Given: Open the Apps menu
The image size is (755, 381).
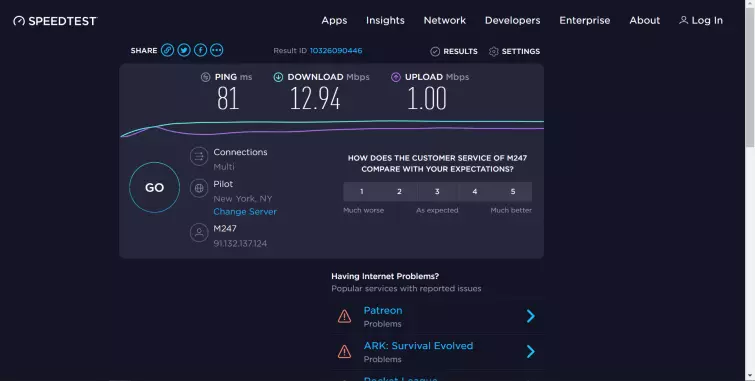Looking at the screenshot, I should pos(334,20).
